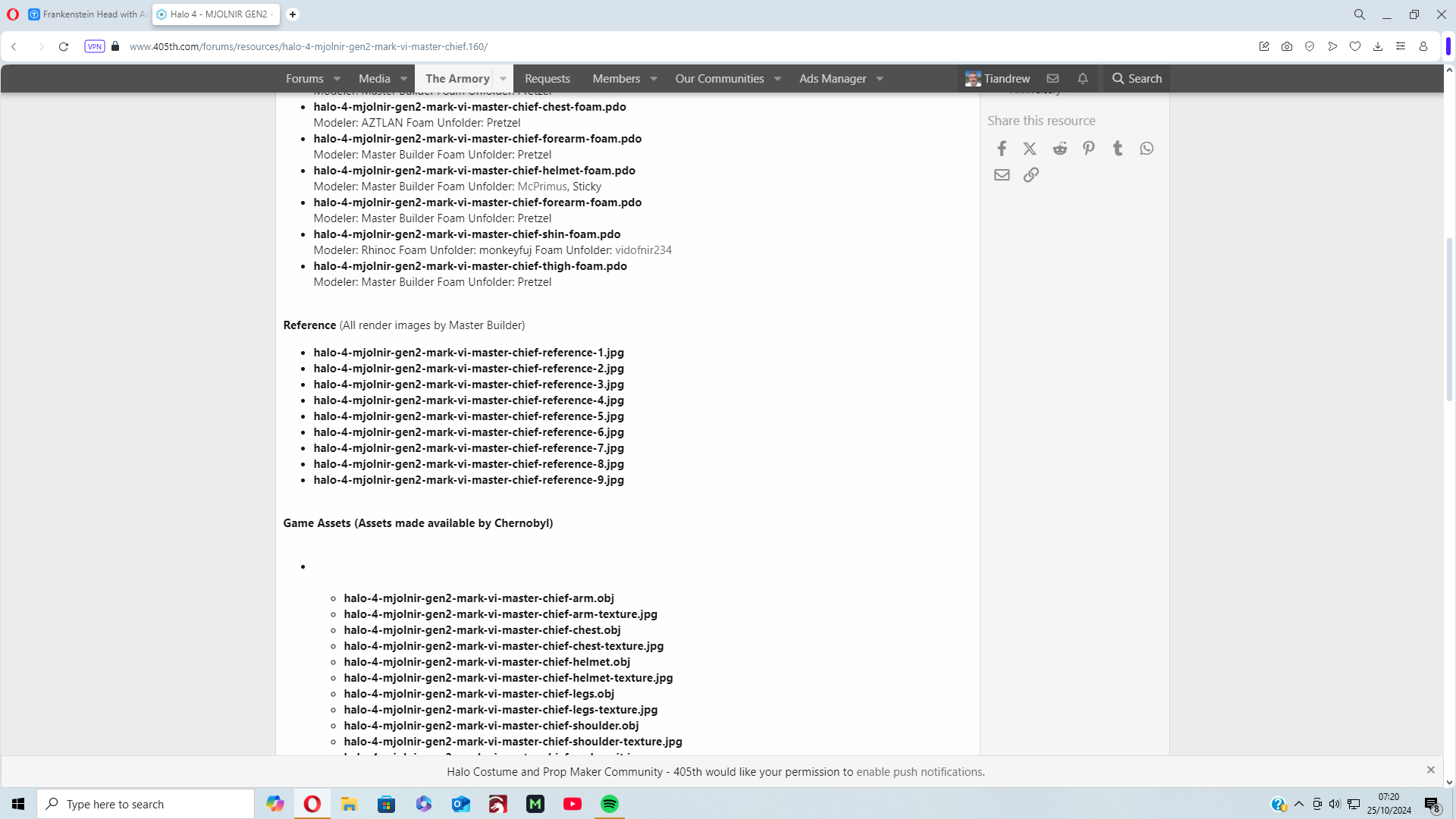Download shin-foam.pdo file link

[x=466, y=234]
